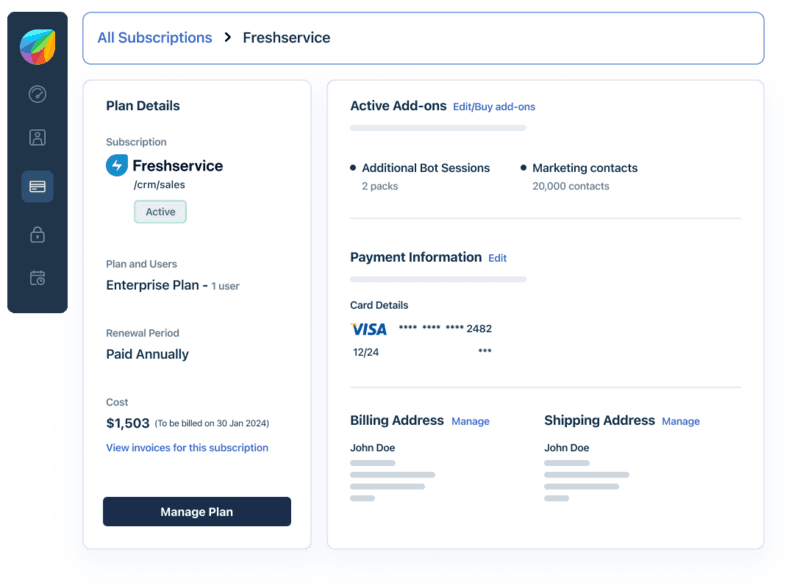Click the Payment Information heading
Image resolution: width=800 pixels, height=588 pixels.
tap(416, 257)
